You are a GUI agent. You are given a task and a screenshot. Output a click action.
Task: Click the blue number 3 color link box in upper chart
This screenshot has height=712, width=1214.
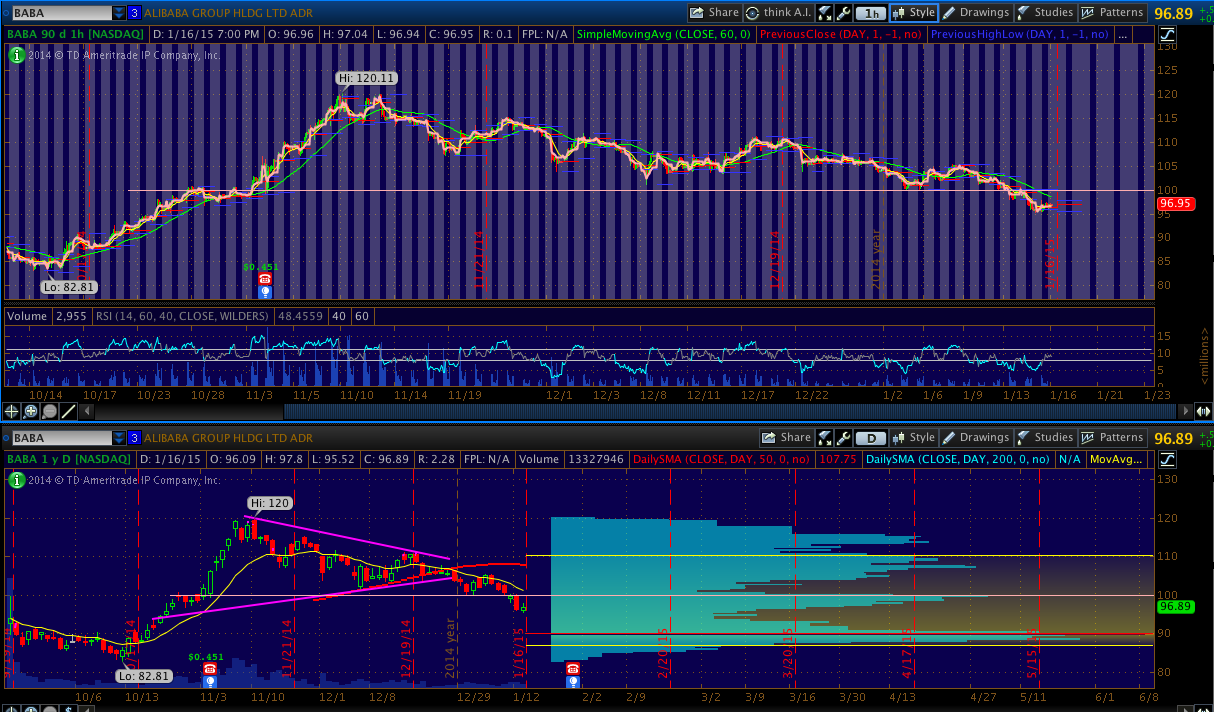click(x=135, y=13)
